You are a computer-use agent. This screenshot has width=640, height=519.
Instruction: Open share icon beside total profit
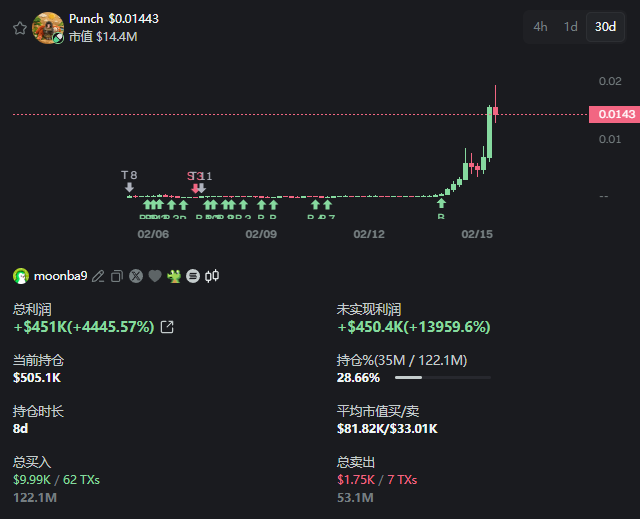(167, 327)
